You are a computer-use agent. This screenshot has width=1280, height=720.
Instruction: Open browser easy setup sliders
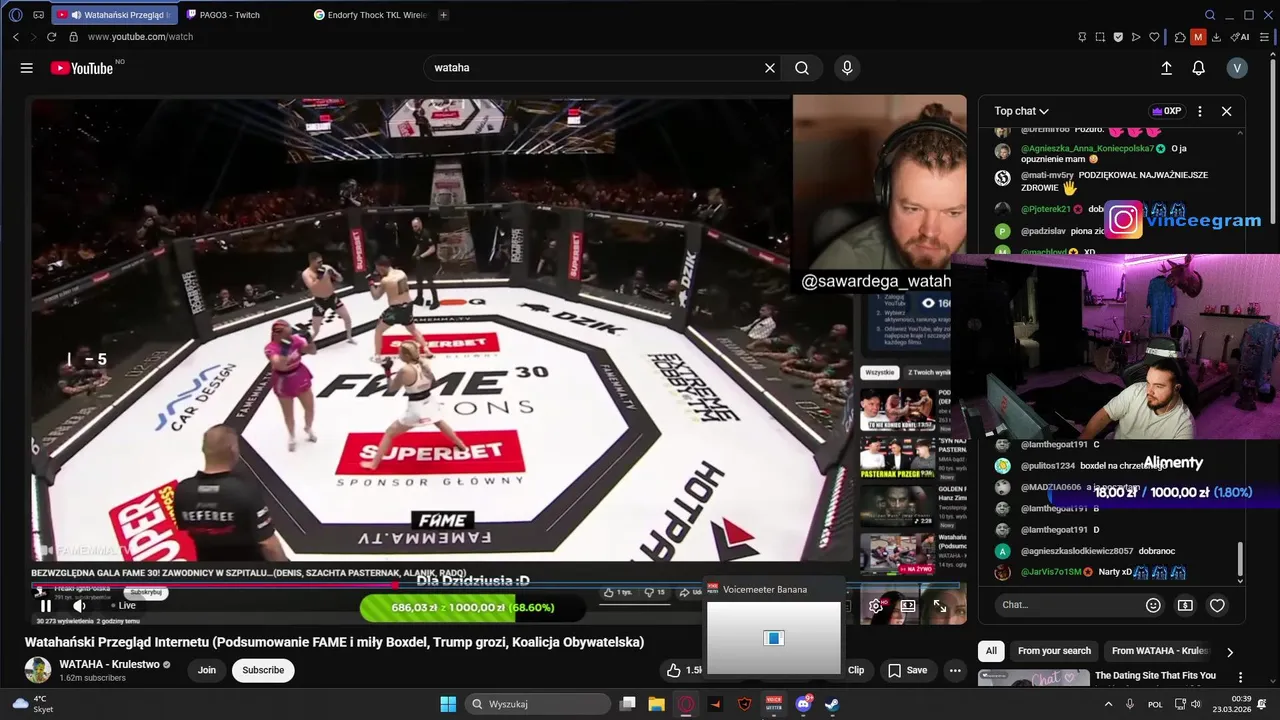pyautogui.click(x=1263, y=37)
